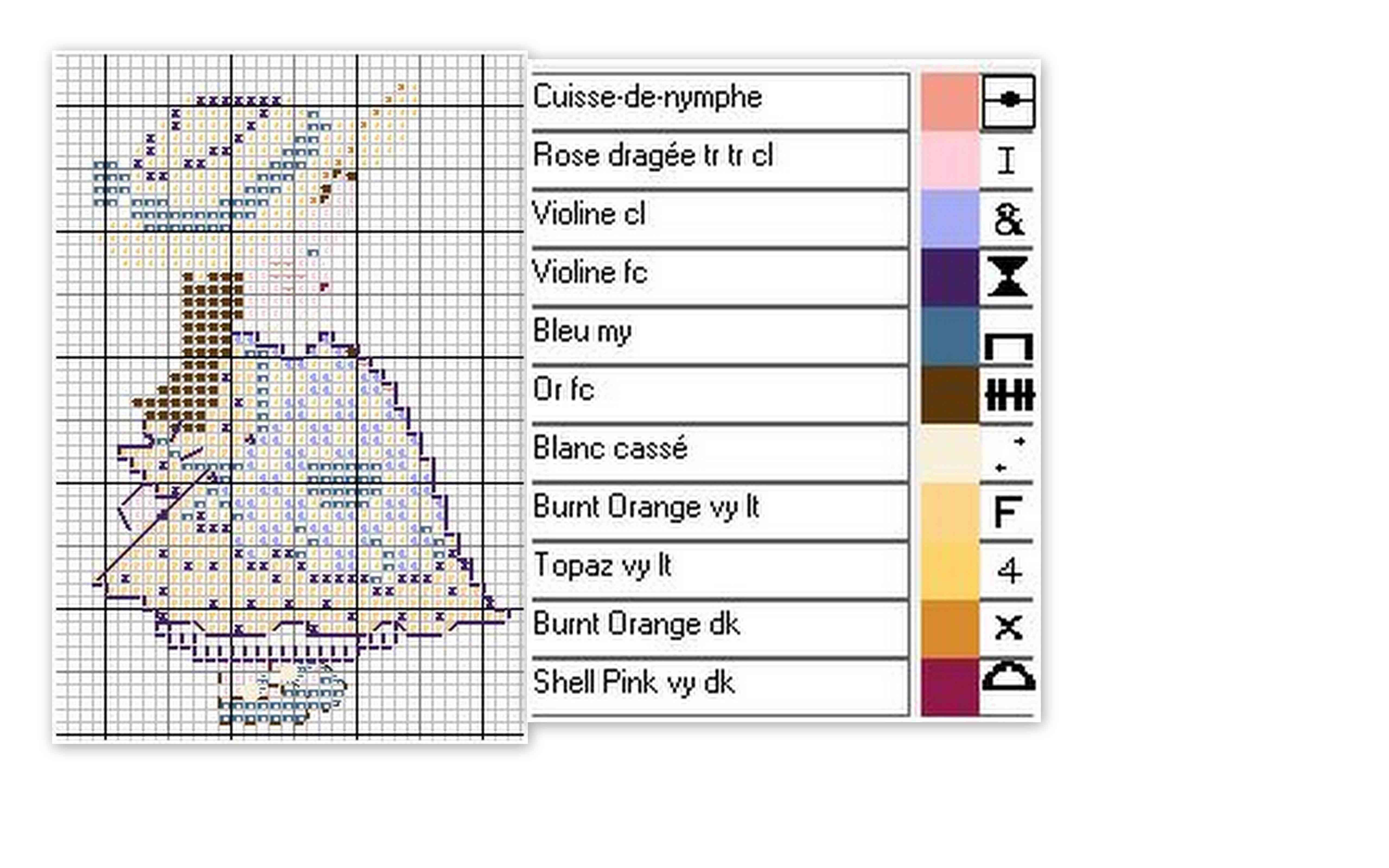Select the I symbol for Rose dragée
Image resolution: width=1389 pixels, height=868 pixels.
[1006, 160]
